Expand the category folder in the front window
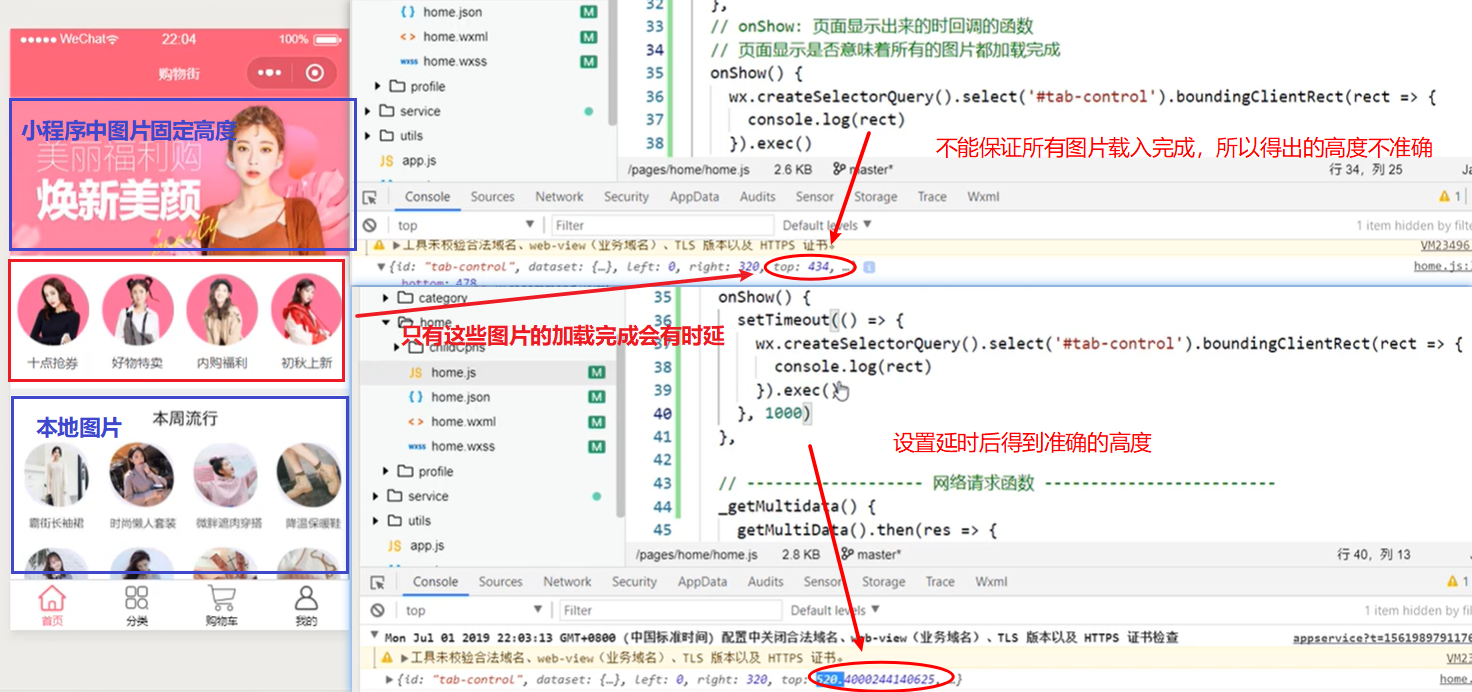The image size is (1472, 692). pyautogui.click(x=386, y=298)
